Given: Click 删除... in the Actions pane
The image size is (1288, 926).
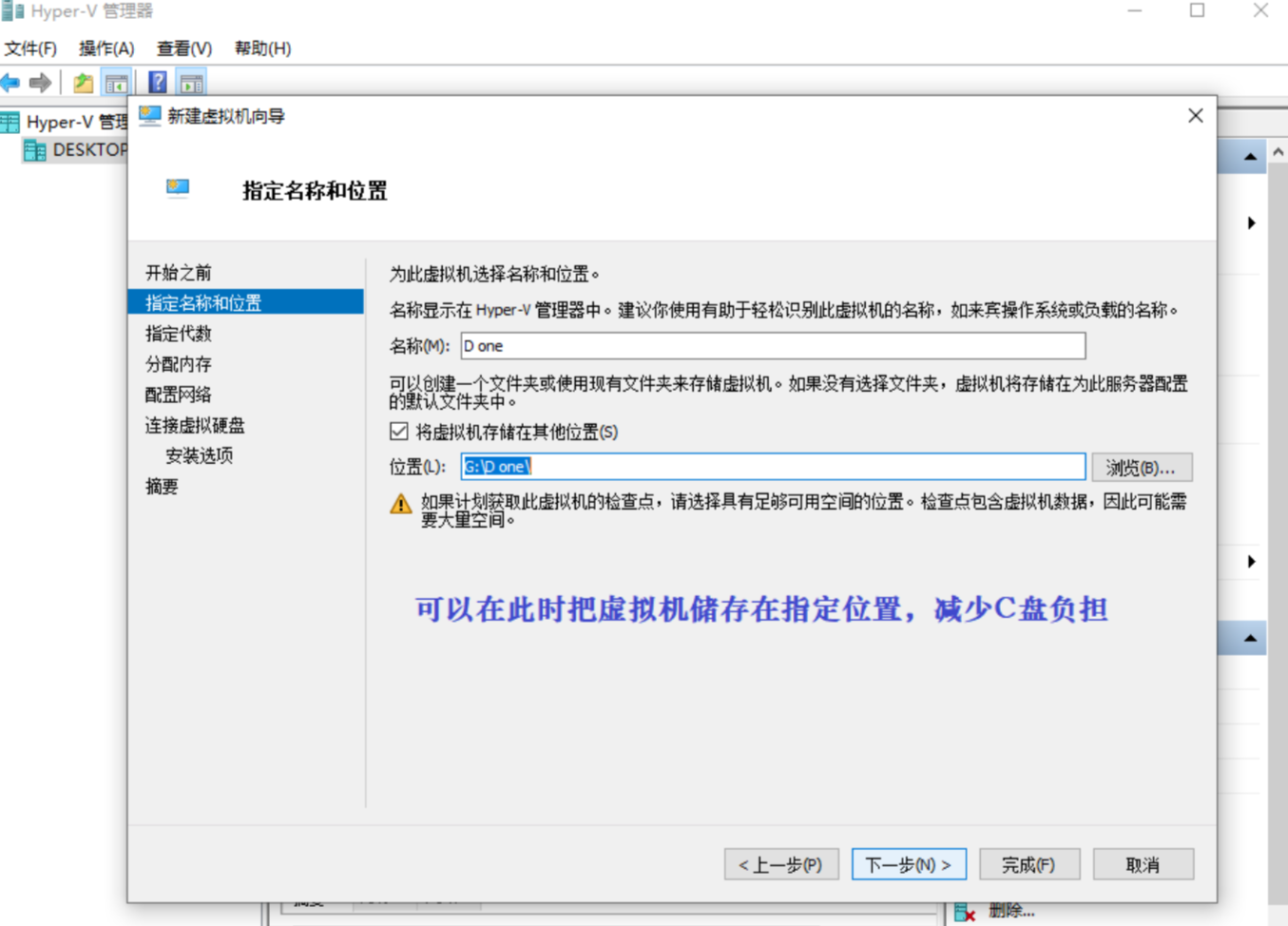Looking at the screenshot, I should coord(1011,911).
